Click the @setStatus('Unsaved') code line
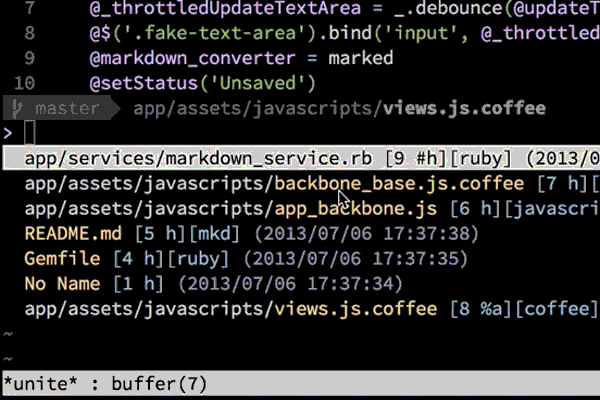This screenshot has height=400, width=600. tap(202, 83)
